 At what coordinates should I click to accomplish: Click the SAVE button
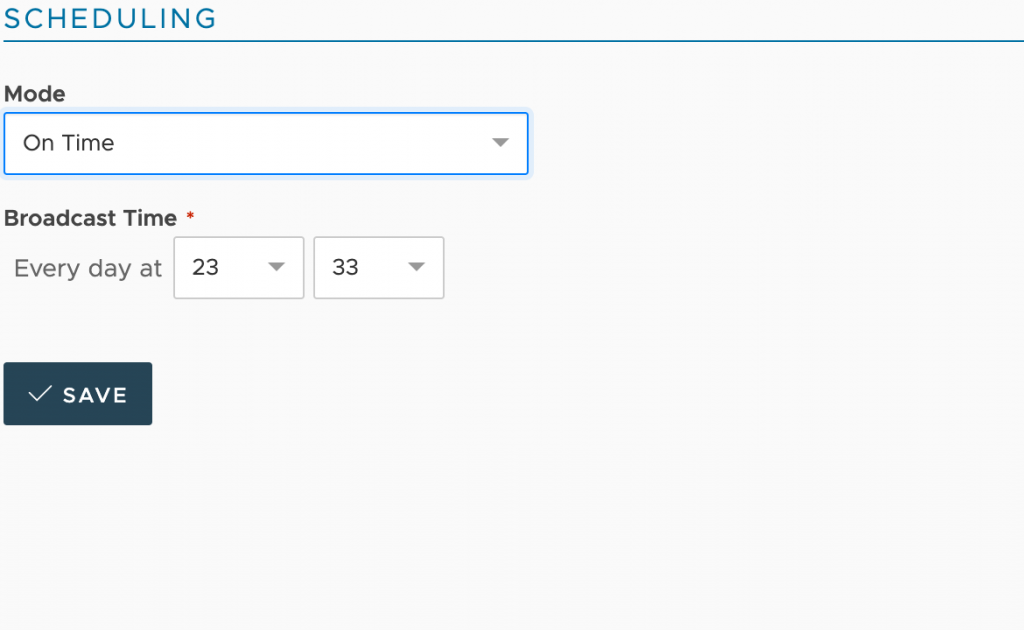(x=78, y=394)
